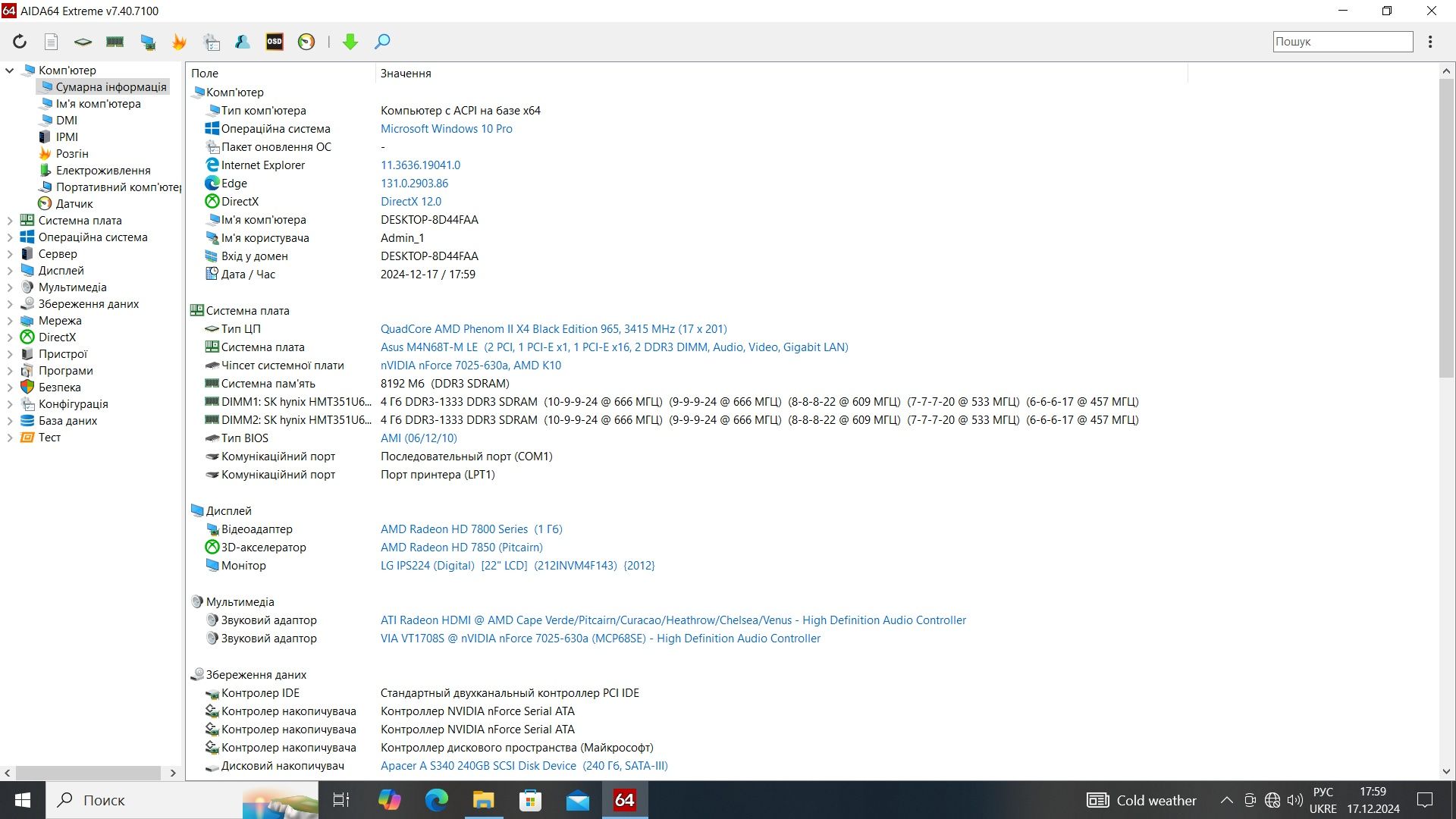Expand the DirectX tree node

(10, 337)
